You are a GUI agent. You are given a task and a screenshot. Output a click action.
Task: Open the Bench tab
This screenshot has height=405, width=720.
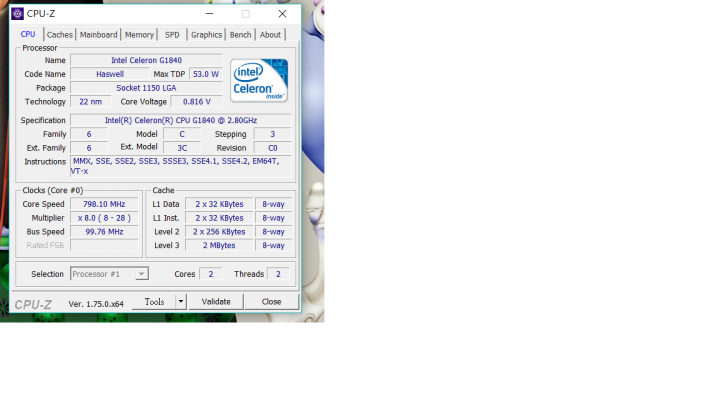click(x=241, y=35)
